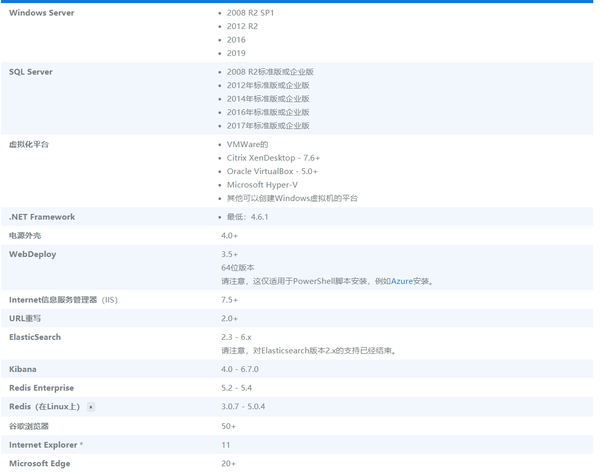Viewport: 600px width, 473px height.
Task: Click the VMWare的 list entry
Action: 248,145
